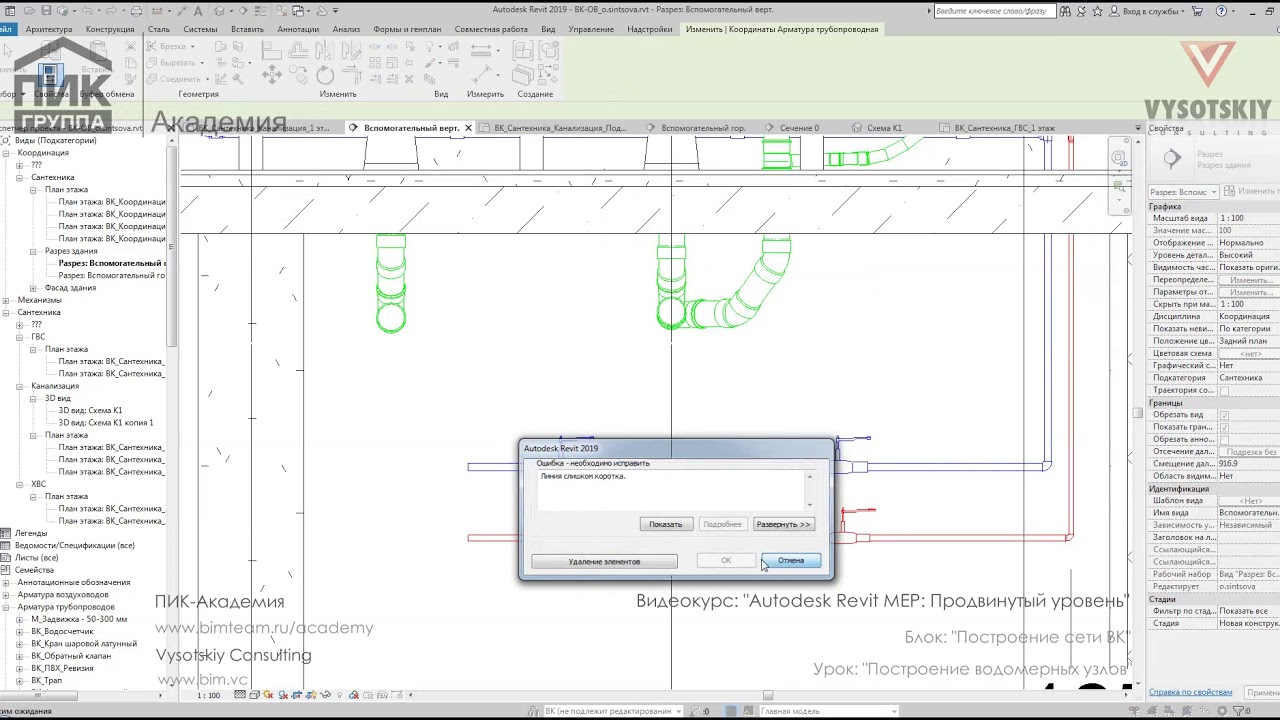Open file with the Quick Access folder icon
The image size is (1280, 720).
coord(29,11)
